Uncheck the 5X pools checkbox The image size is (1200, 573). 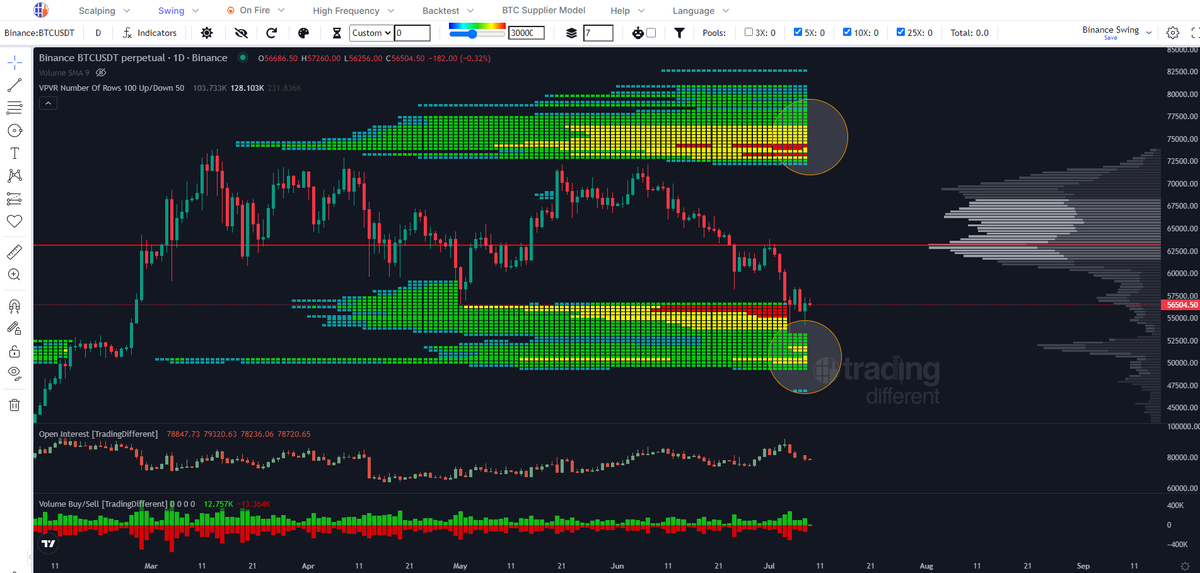(798, 32)
